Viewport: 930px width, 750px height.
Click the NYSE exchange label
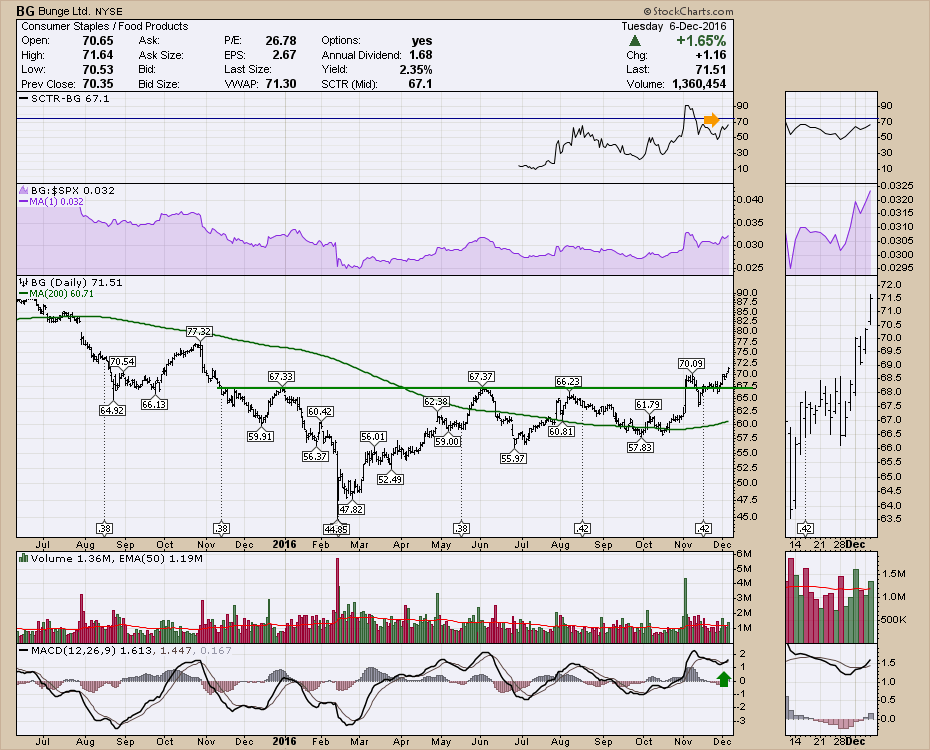pos(109,11)
